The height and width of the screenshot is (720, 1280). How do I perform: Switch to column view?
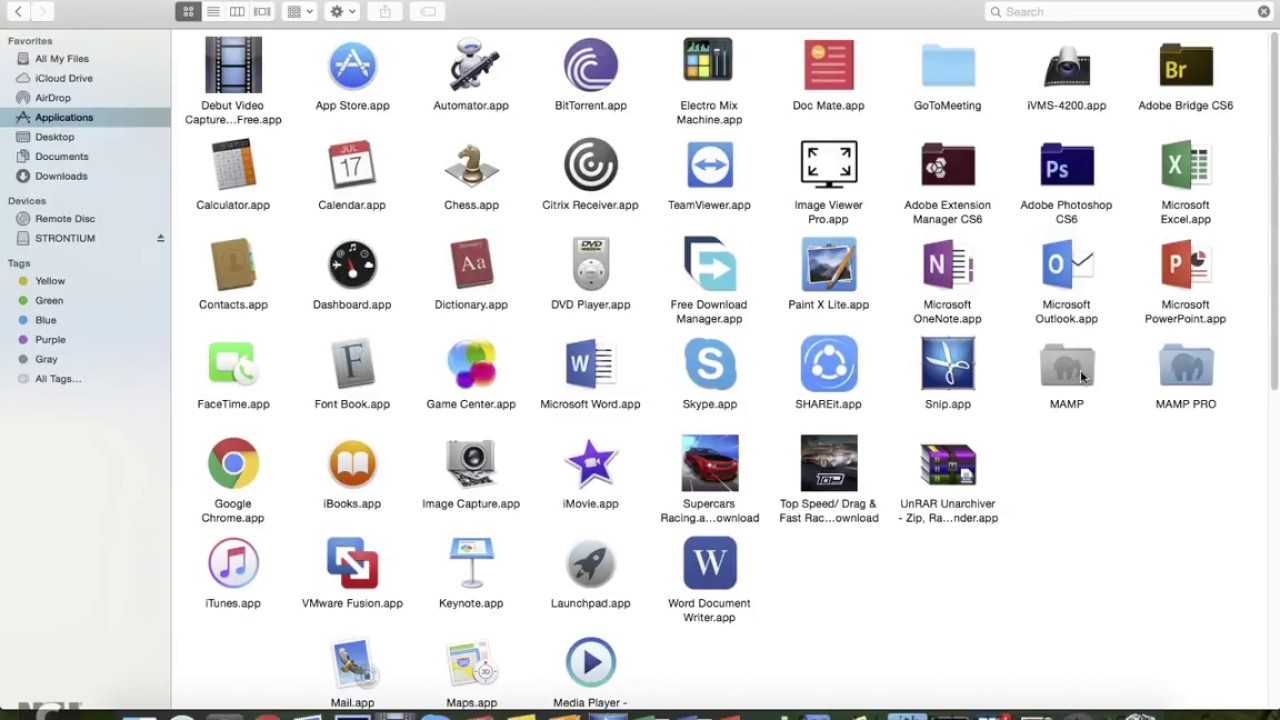coord(237,12)
